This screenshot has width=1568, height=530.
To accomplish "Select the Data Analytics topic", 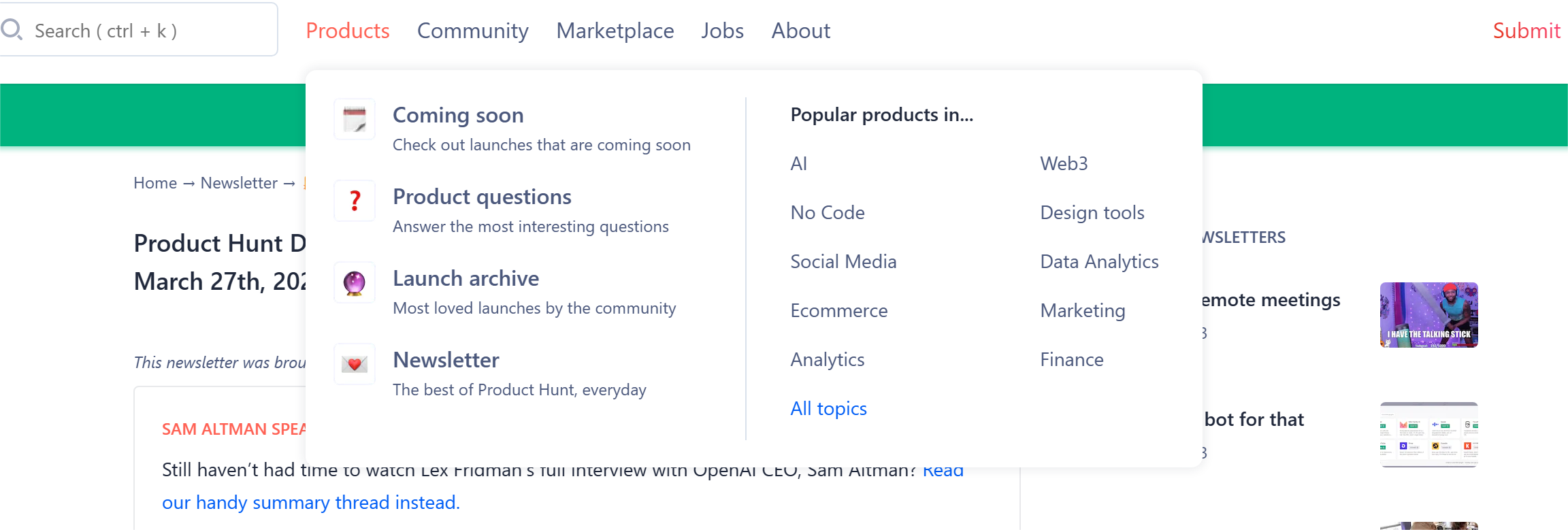I will tap(1098, 261).
